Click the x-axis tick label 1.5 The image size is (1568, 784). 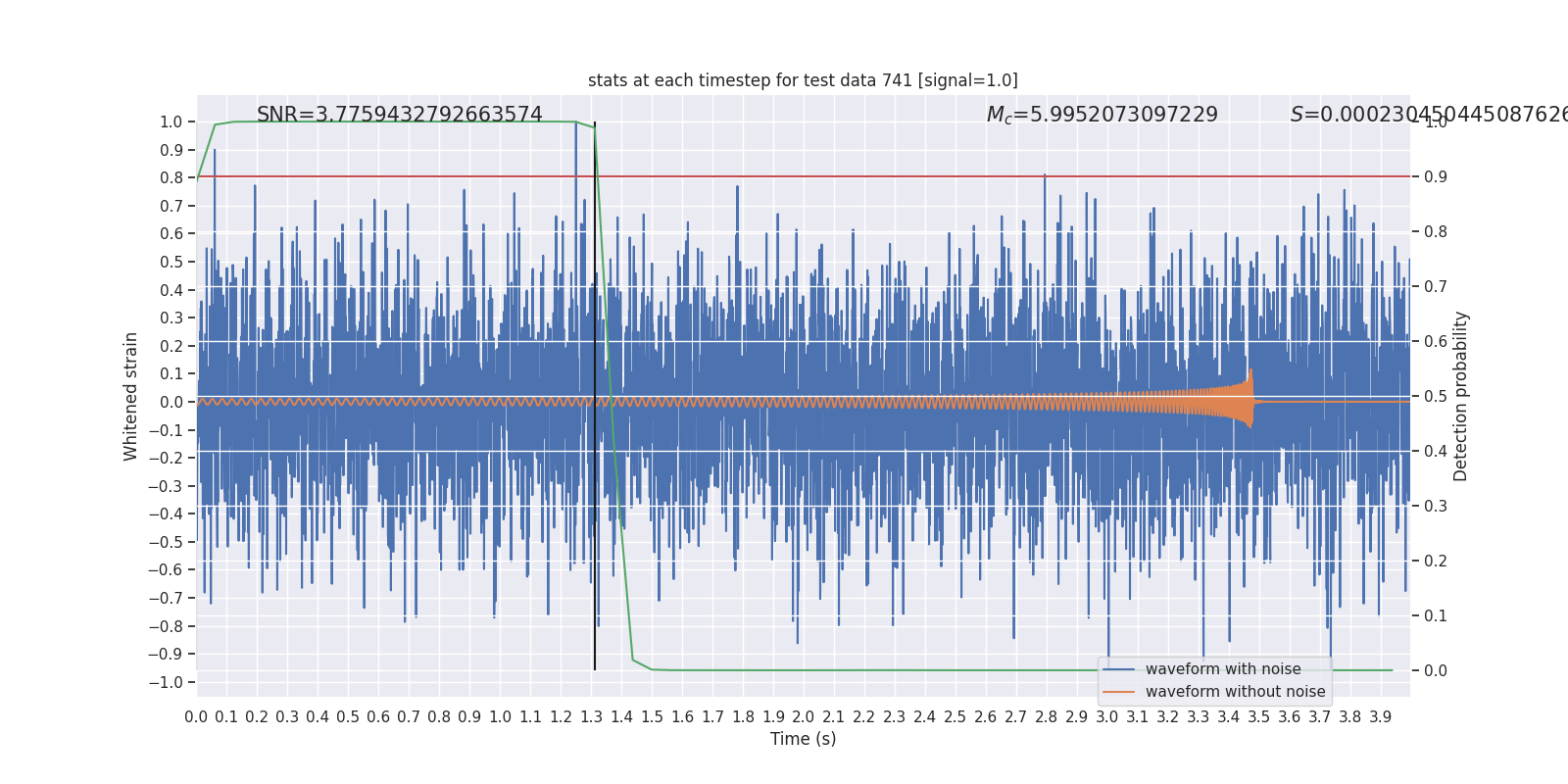[652, 717]
